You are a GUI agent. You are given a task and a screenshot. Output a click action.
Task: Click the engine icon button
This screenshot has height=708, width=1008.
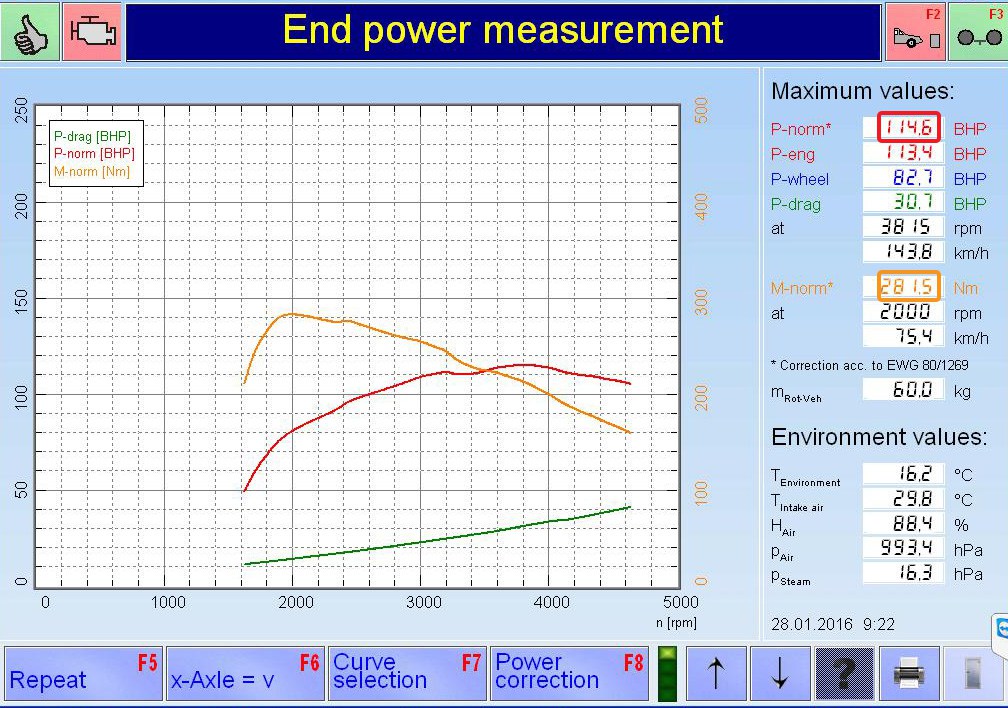[92, 32]
